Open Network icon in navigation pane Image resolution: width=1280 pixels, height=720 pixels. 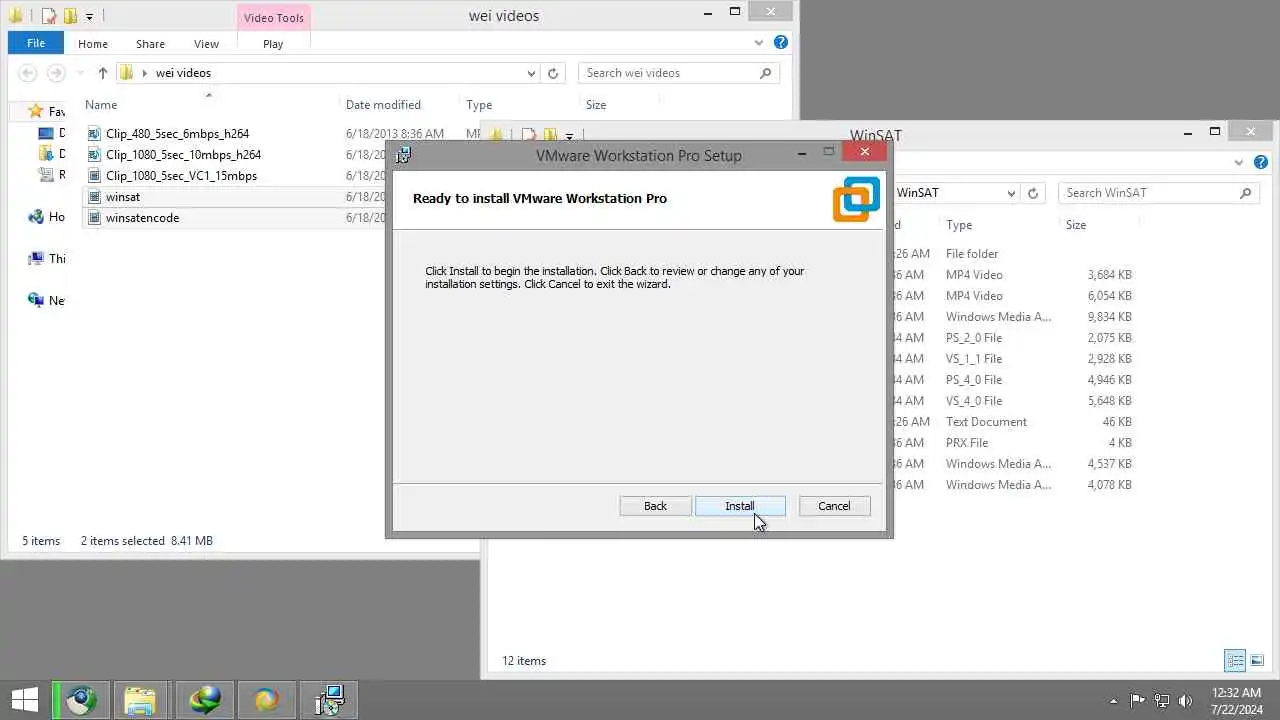(36, 300)
